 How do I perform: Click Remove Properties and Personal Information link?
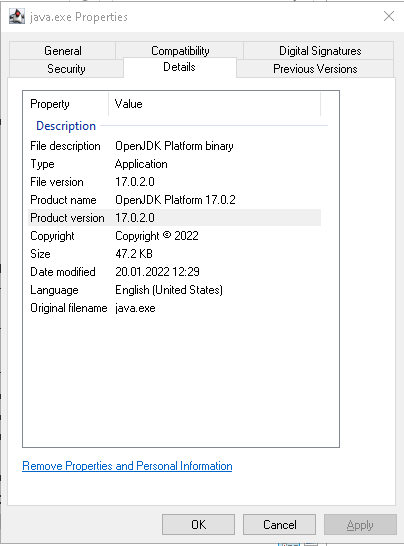pyautogui.click(x=127, y=466)
